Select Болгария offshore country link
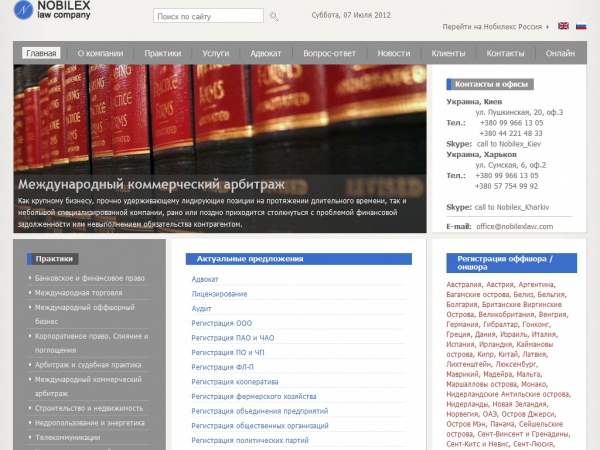Image resolution: width=600 pixels, height=450 pixels. pos(461,305)
